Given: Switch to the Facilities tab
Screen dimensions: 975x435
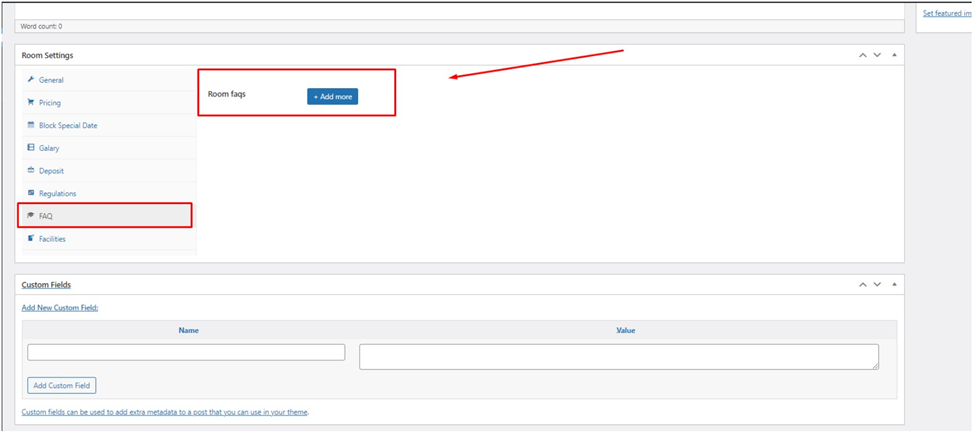Looking at the screenshot, I should 52,239.
